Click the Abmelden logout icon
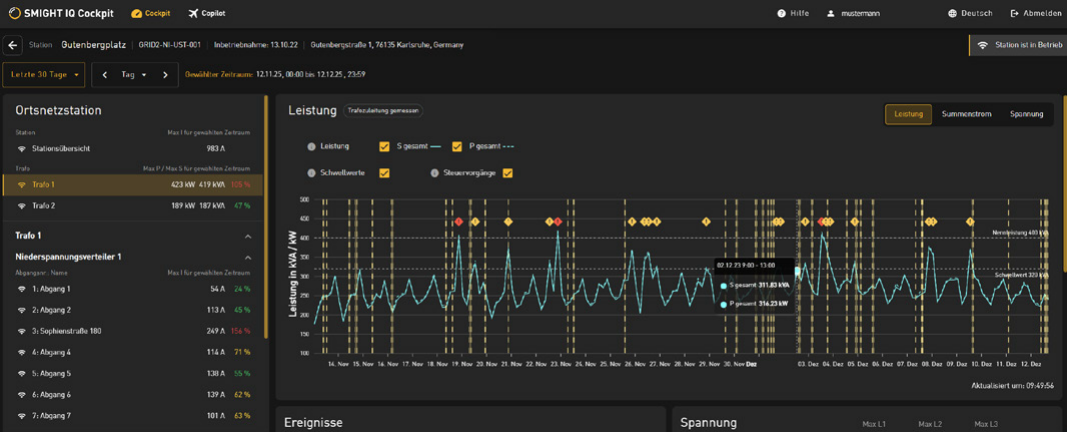1067x432 pixels. tap(1015, 14)
